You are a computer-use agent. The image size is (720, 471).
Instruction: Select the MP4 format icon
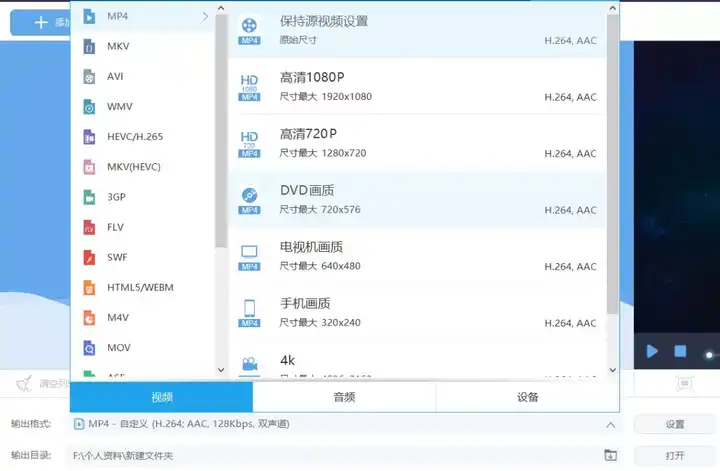point(89,17)
